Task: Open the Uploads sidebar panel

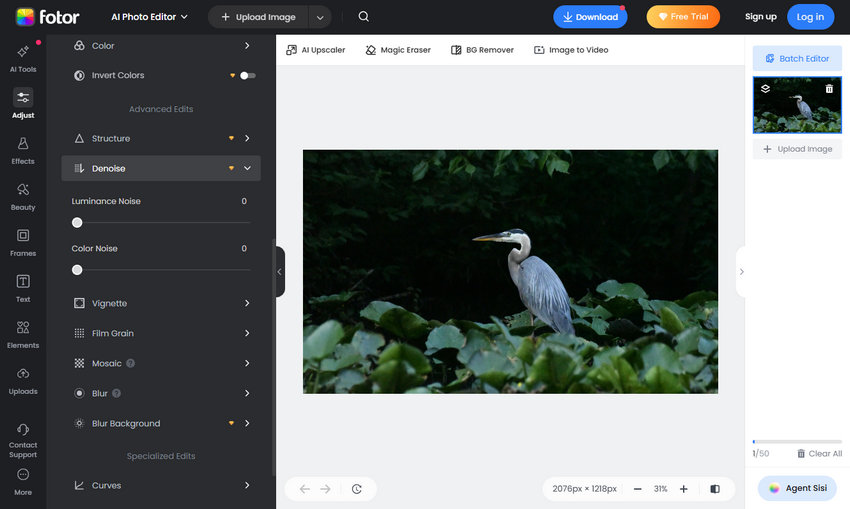Action: click(23, 381)
